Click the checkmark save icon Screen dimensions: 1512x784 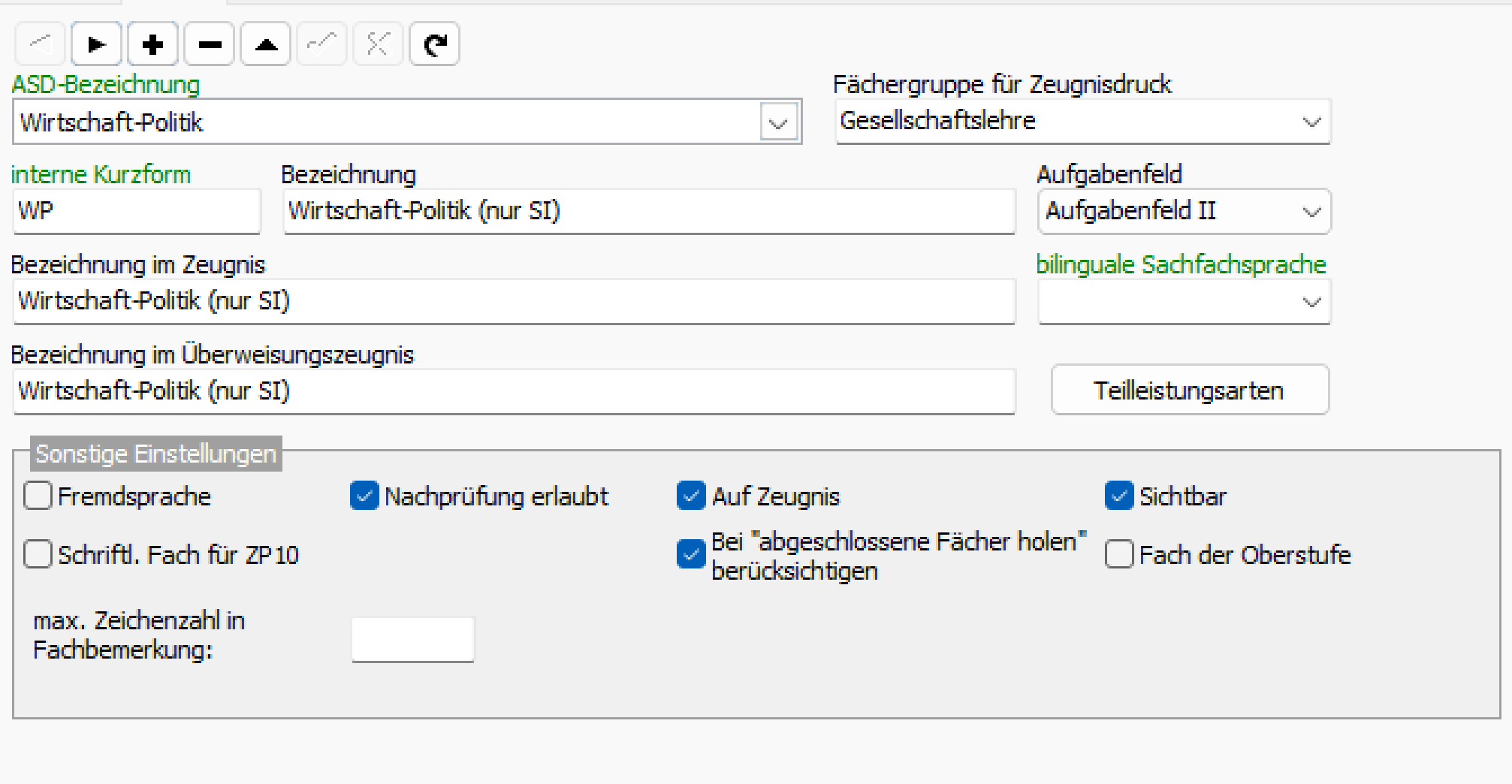pyautogui.click(x=321, y=44)
